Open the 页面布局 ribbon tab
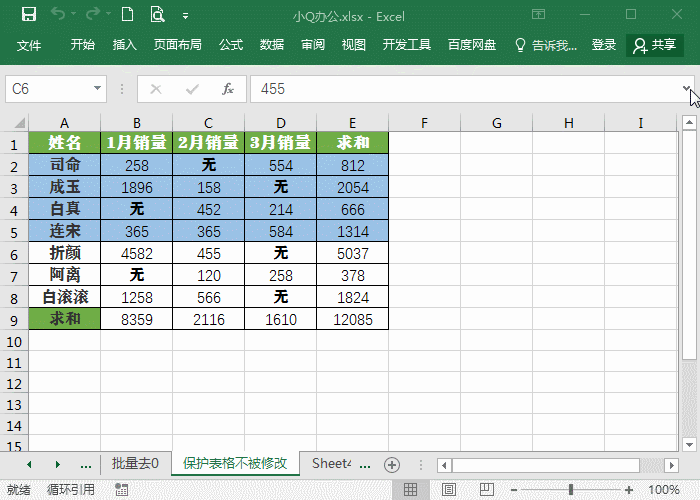Image resolution: width=700 pixels, height=500 pixels. [177, 45]
